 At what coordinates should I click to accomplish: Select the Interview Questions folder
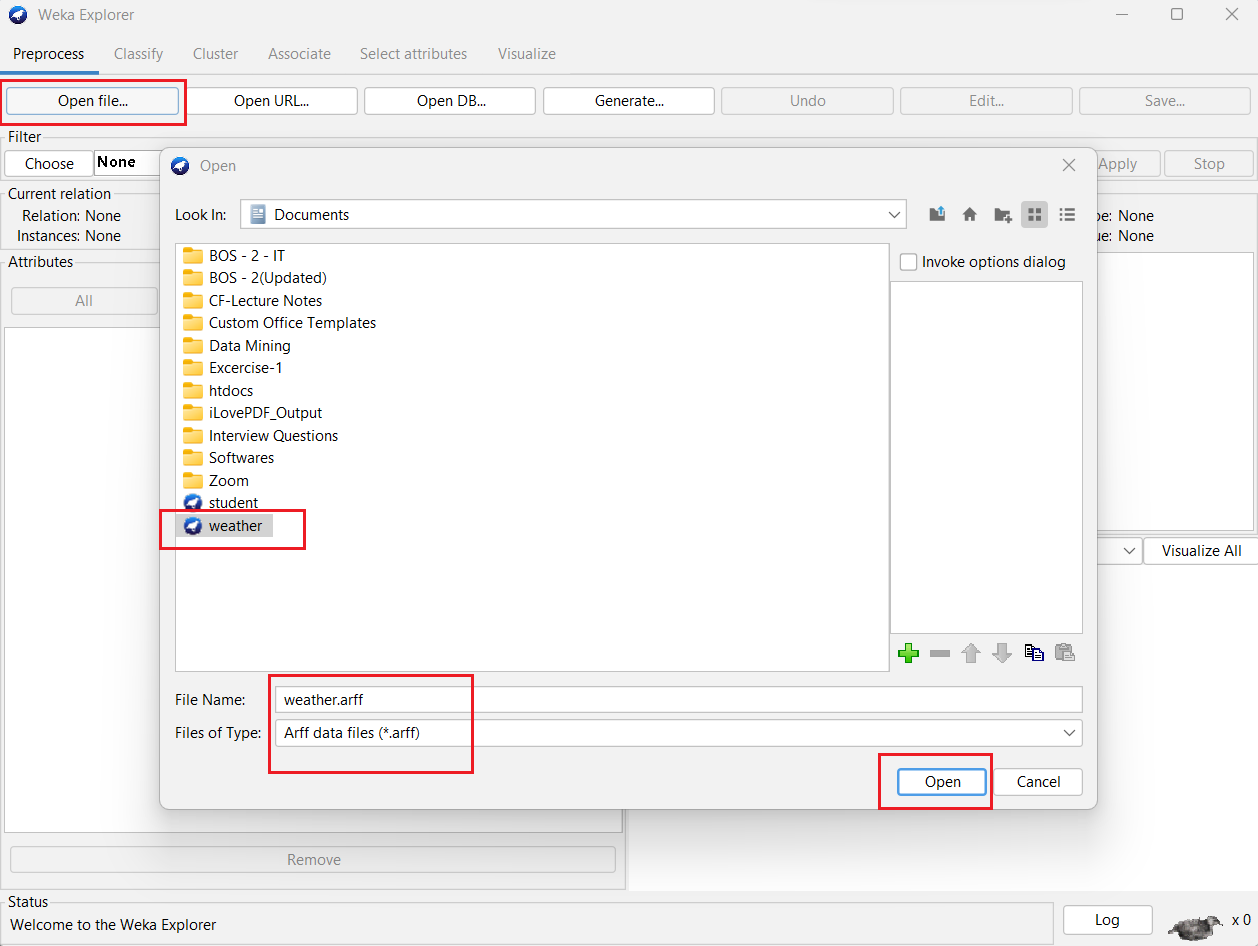point(260,436)
